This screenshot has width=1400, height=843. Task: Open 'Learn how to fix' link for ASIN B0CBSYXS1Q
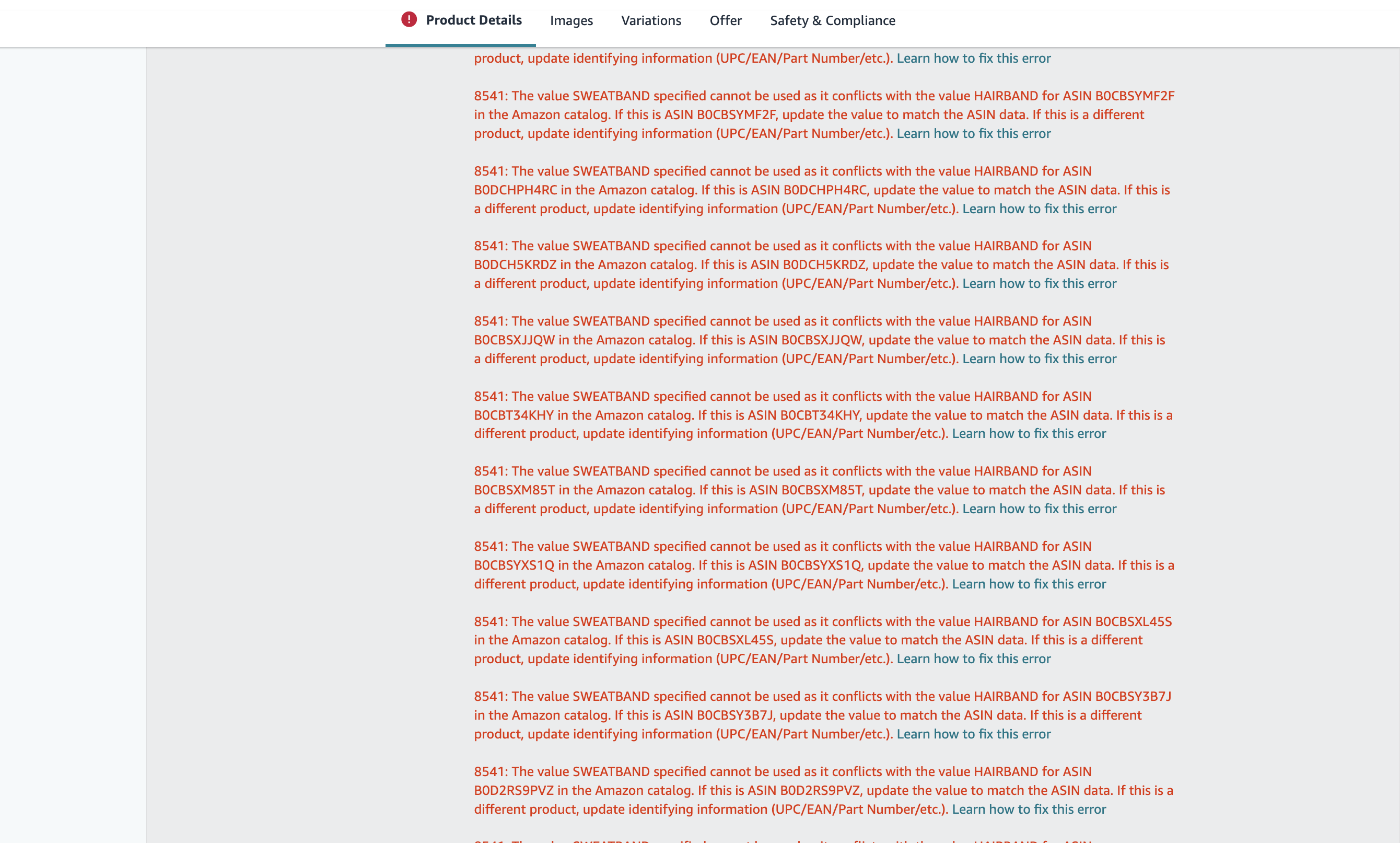click(x=1029, y=583)
